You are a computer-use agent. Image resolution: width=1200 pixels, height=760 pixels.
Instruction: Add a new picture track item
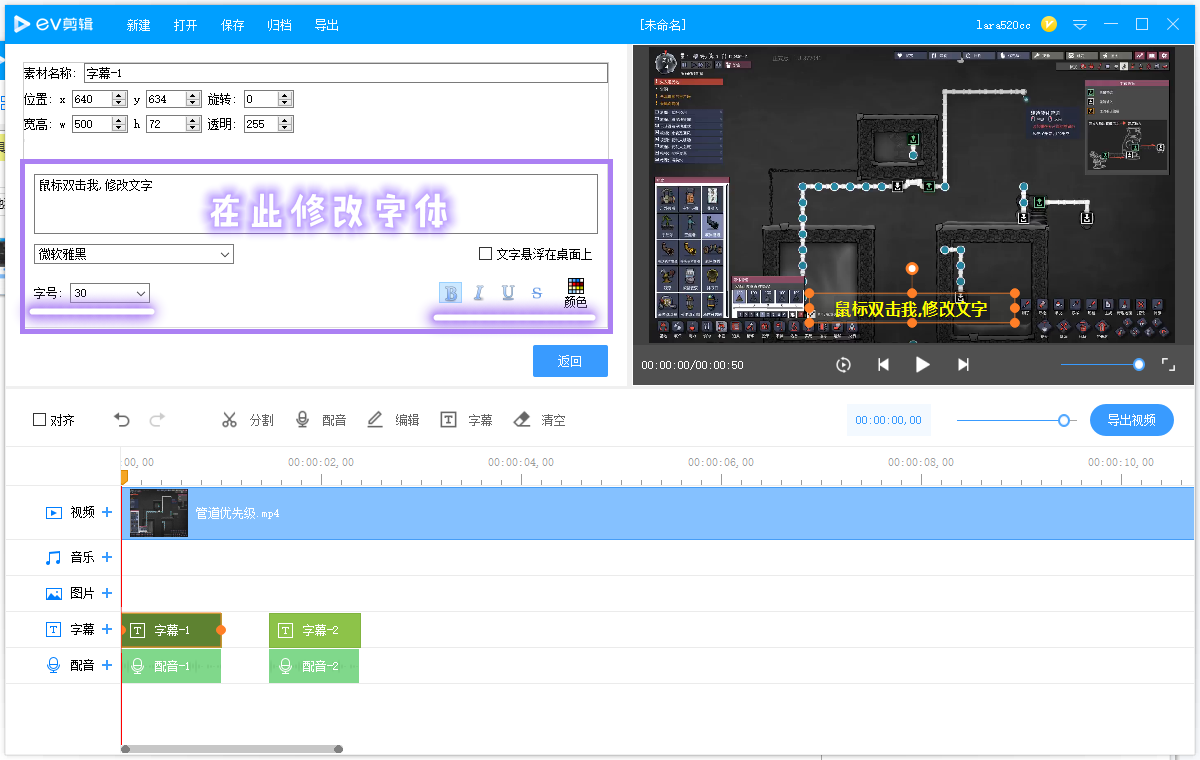click(107, 593)
